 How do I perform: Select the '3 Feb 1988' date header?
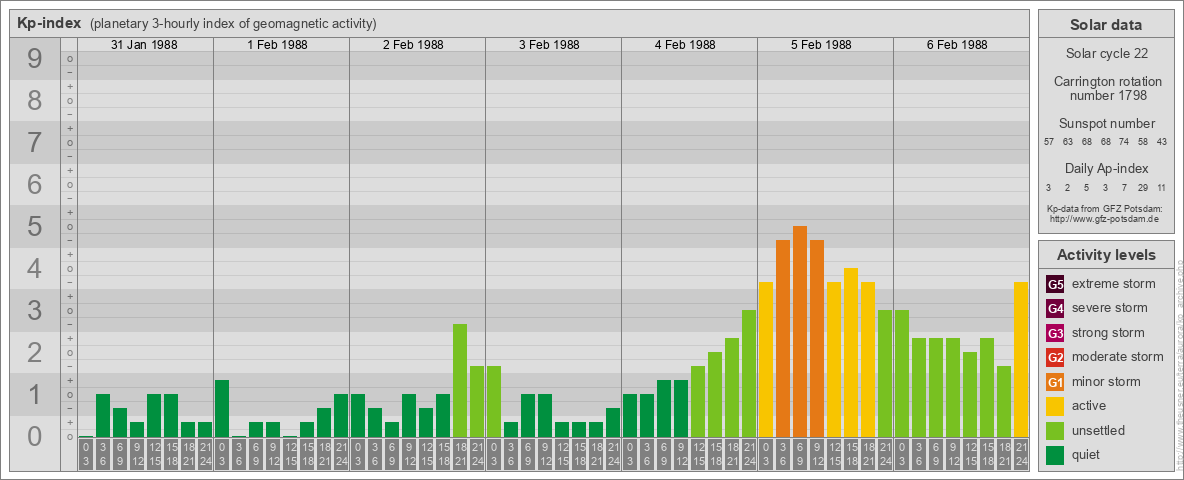[549, 45]
